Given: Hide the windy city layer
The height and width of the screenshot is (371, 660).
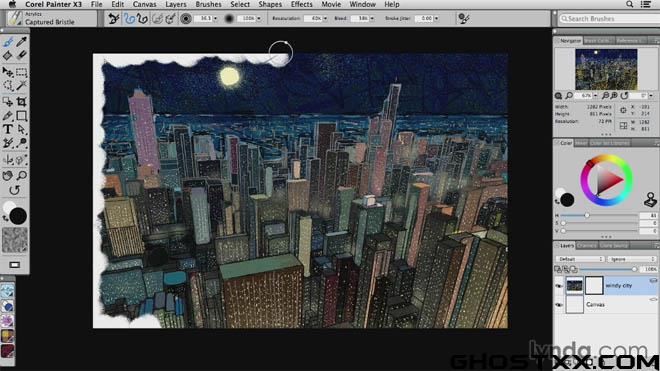Looking at the screenshot, I should coord(559,286).
